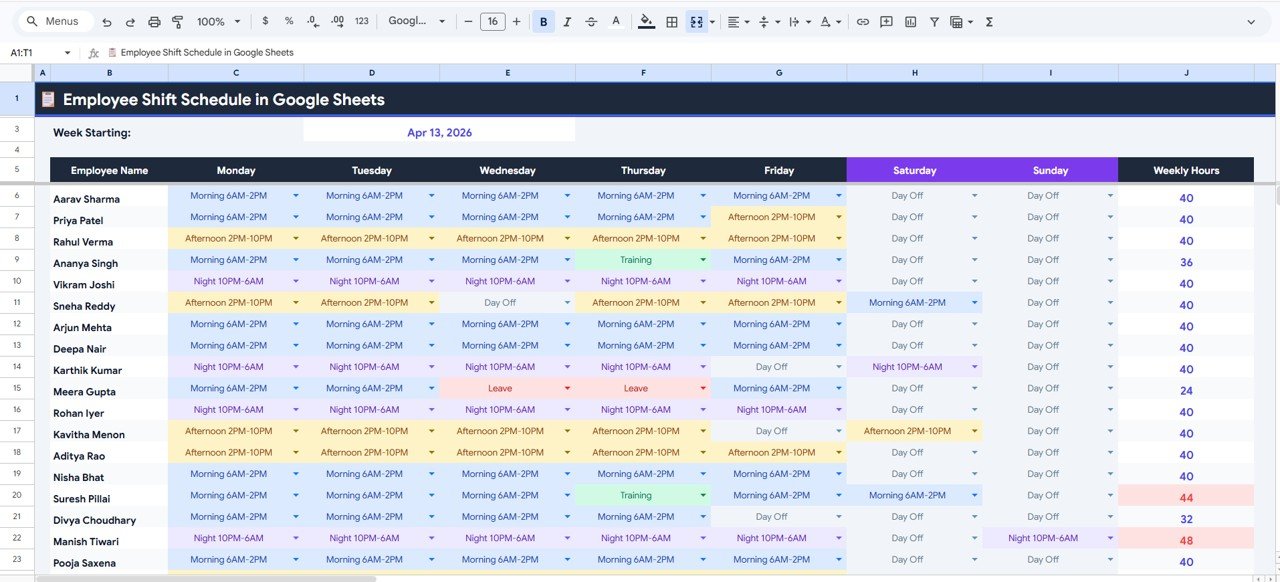Image resolution: width=1280 pixels, height=582 pixels.
Task: Open Functions with the sigma icon
Action: [x=988, y=20]
